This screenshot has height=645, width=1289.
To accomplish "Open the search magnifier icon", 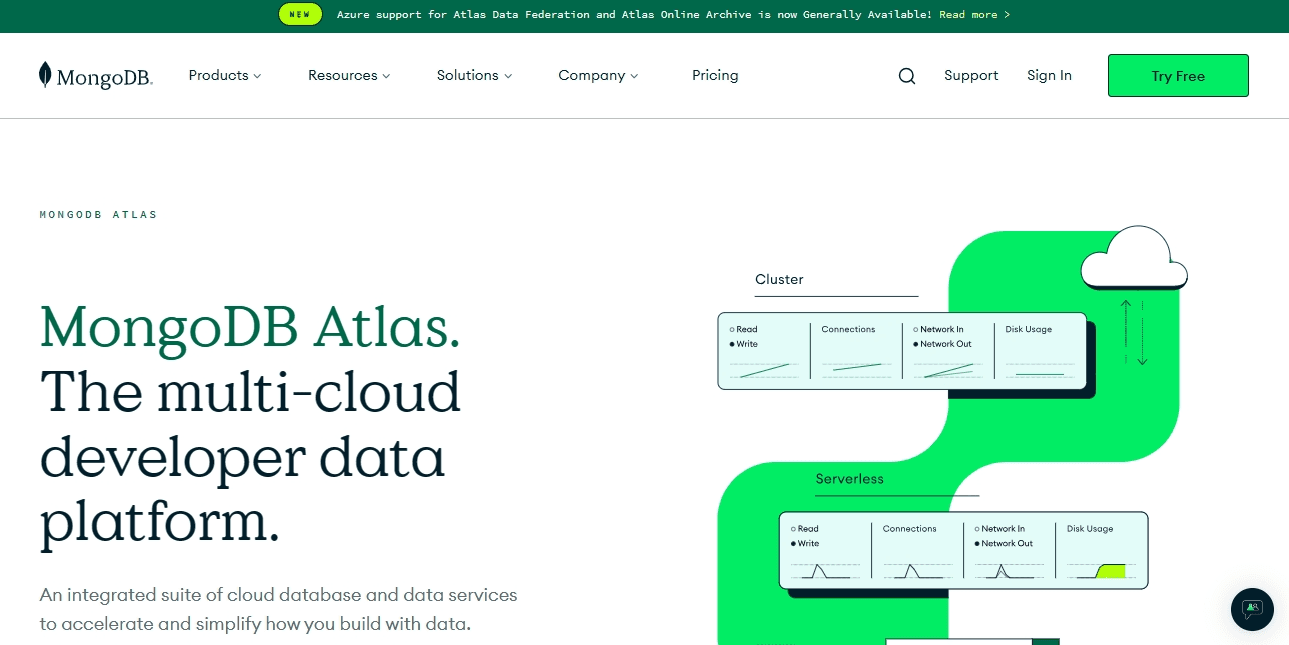I will tap(907, 76).
